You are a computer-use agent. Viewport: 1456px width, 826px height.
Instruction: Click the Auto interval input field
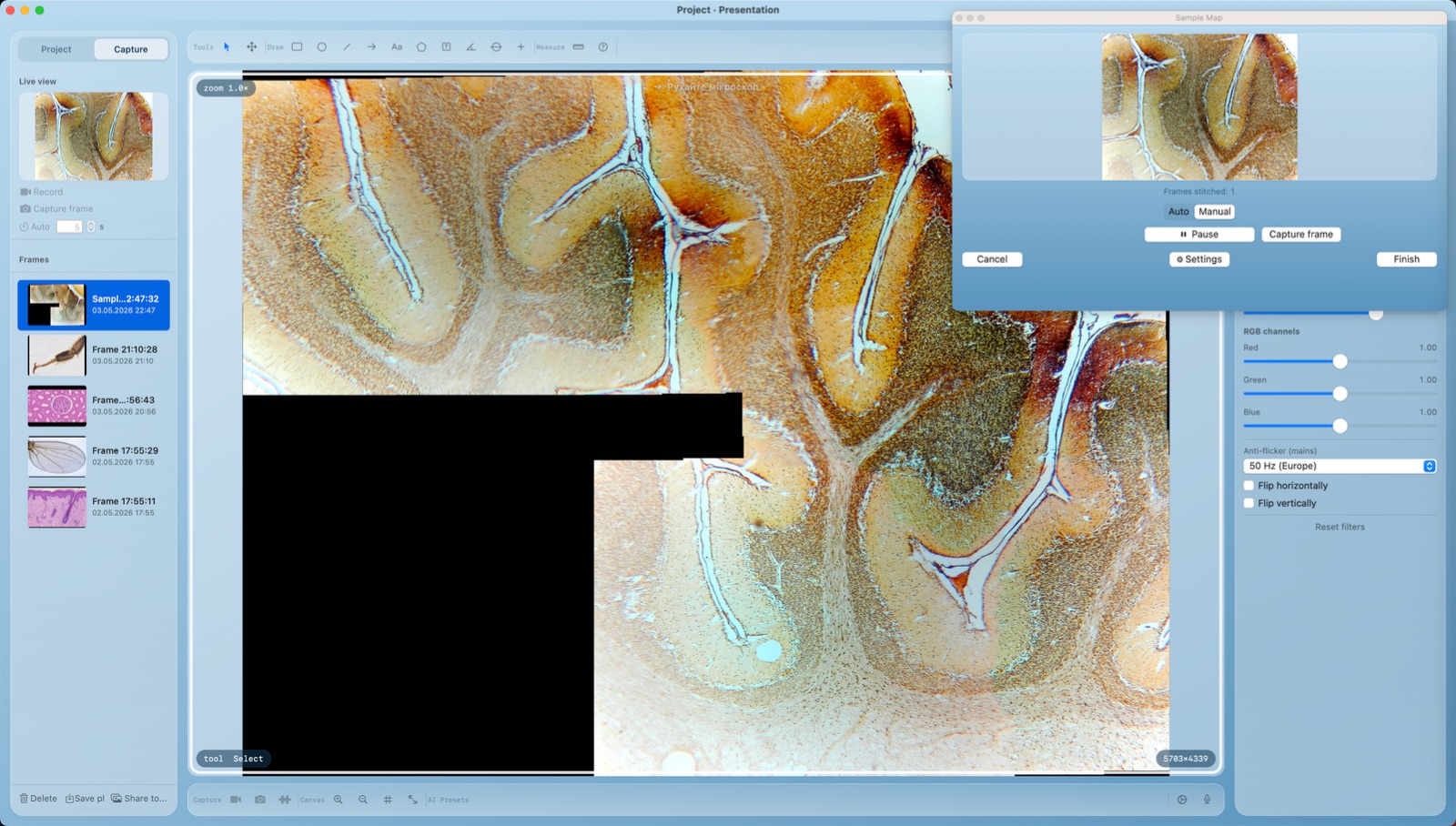click(x=70, y=227)
